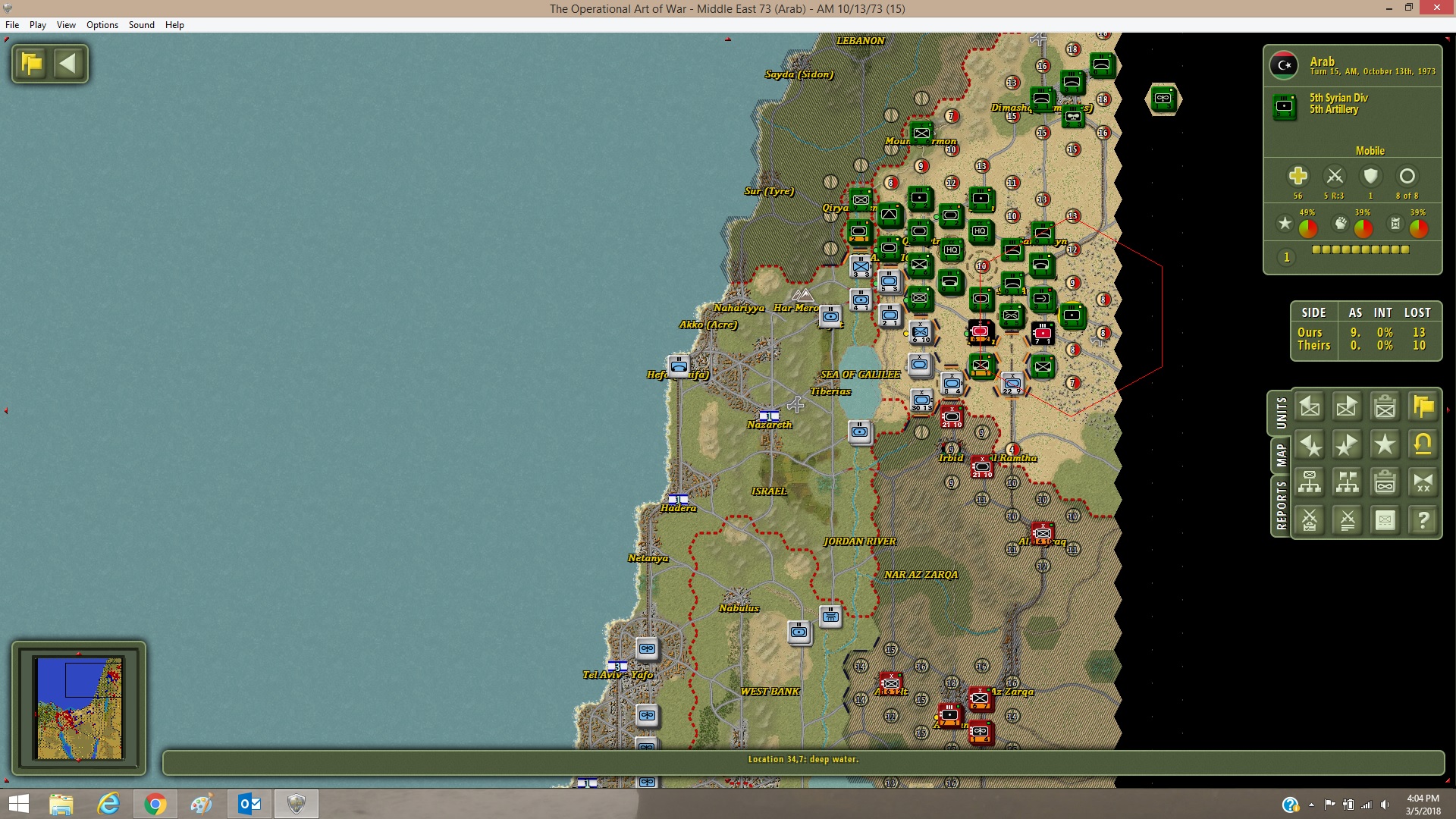Open the File menu

pos(12,25)
